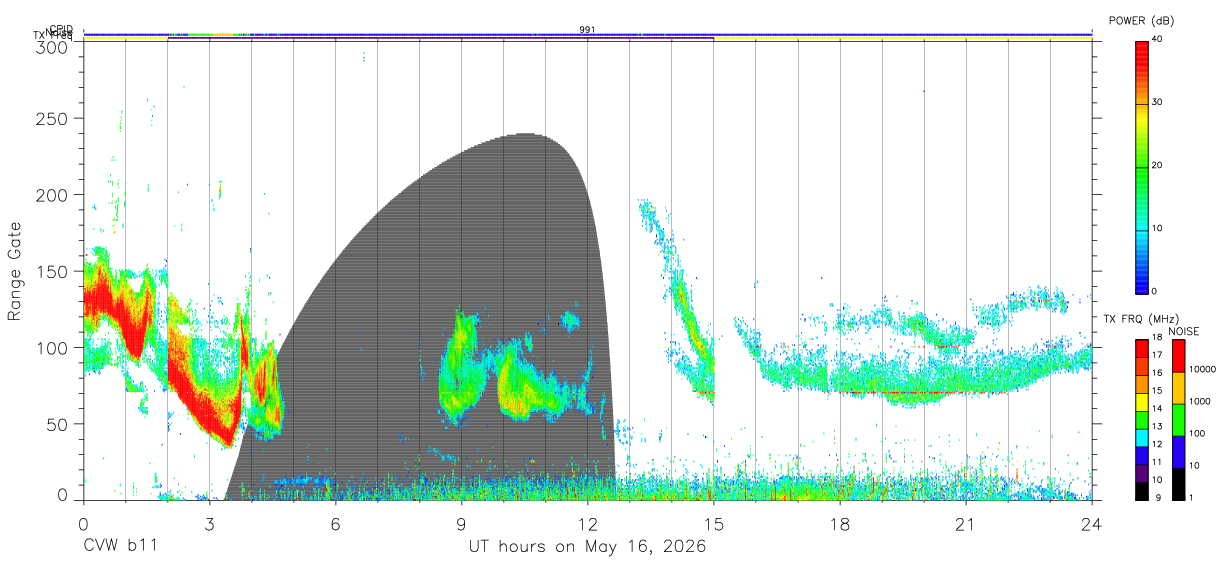Select the yellow swatch in the NOISE legend
The width and height of the screenshot is (1228, 567).
point(1178,387)
